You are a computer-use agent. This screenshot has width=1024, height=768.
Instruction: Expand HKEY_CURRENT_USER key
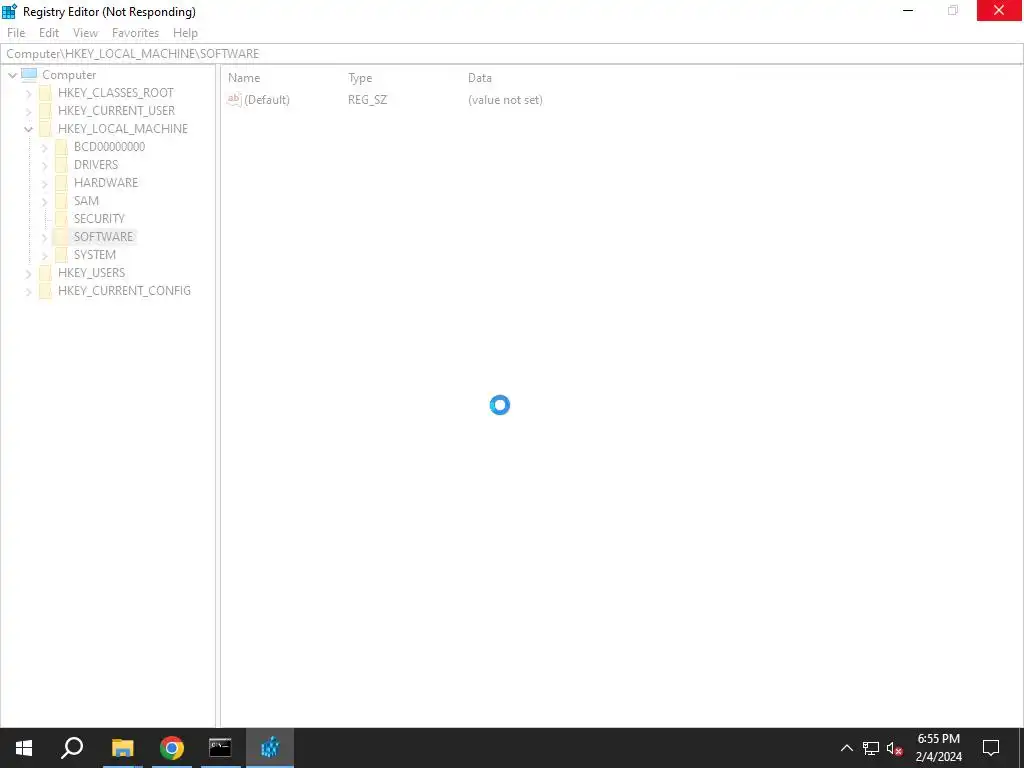pyautogui.click(x=28, y=111)
